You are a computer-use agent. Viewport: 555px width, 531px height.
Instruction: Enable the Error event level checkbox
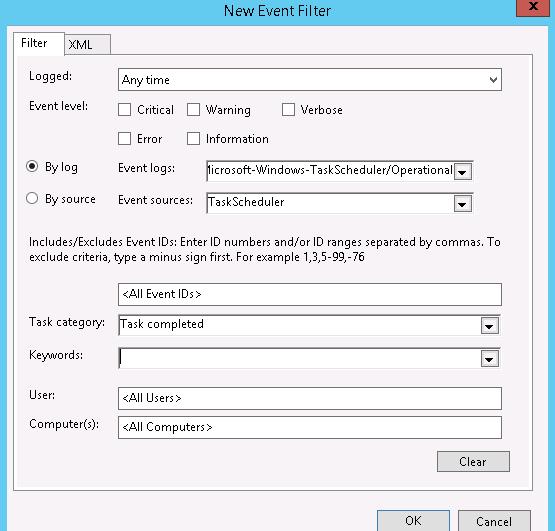(x=124, y=139)
